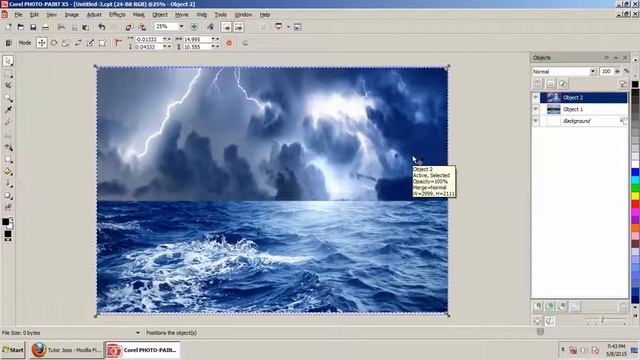Select the Eraser tool in the toolbox
The height and width of the screenshot is (360, 640).
(x=8, y=122)
